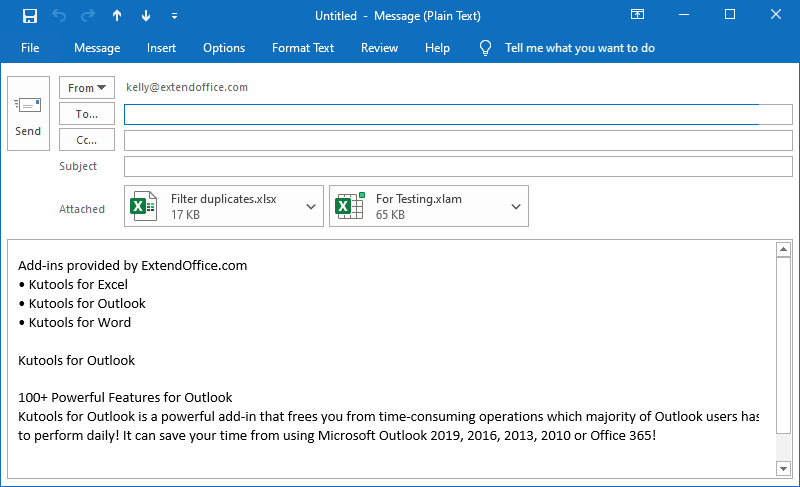Open the Format Text tab
The height and width of the screenshot is (487, 800).
tap(303, 48)
